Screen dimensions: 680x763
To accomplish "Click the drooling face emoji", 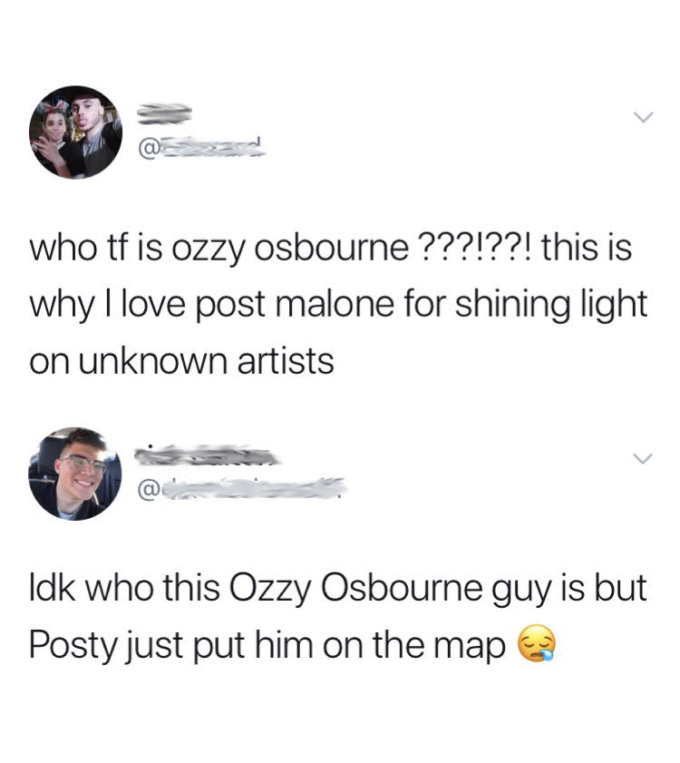I will point(535,642).
